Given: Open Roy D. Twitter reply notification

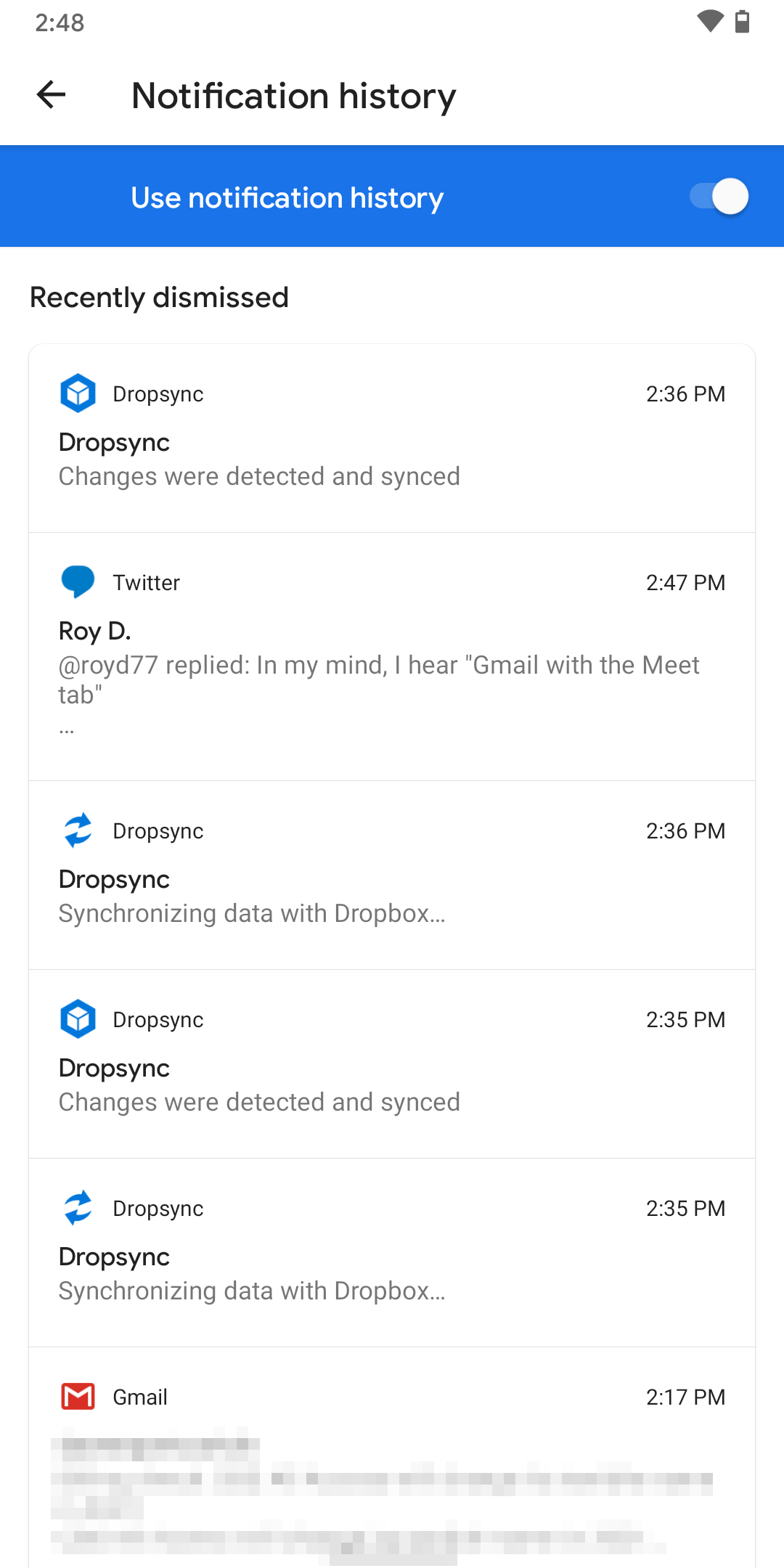Looking at the screenshot, I should 377,664.
